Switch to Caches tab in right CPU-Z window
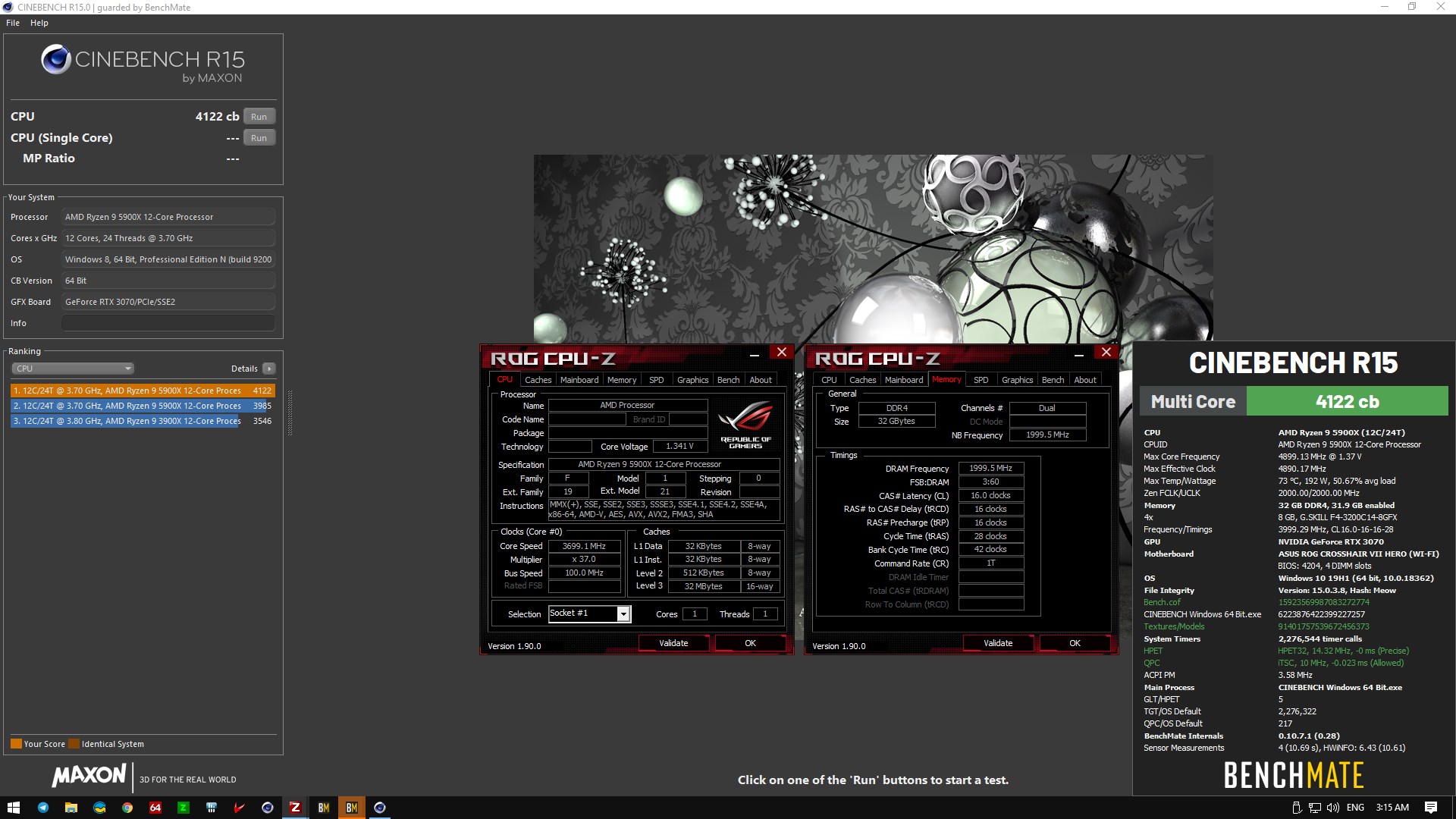The image size is (1456, 819). click(862, 380)
